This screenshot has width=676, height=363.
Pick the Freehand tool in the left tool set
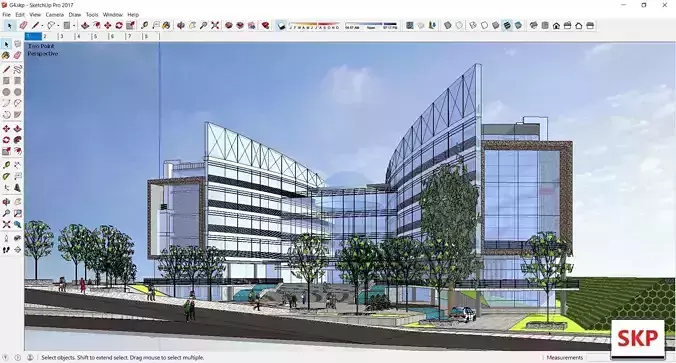[x=17, y=69]
